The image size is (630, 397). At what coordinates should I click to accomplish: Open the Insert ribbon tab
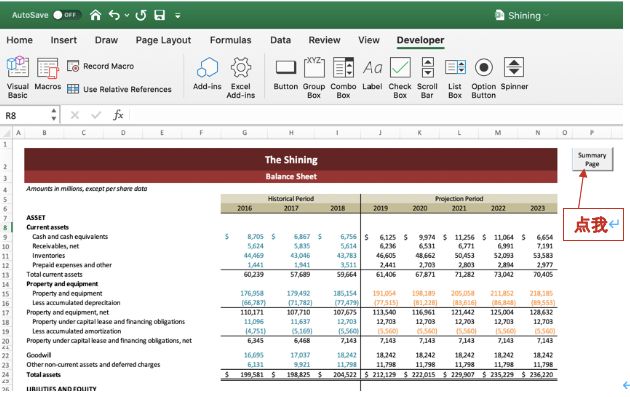pyautogui.click(x=63, y=40)
